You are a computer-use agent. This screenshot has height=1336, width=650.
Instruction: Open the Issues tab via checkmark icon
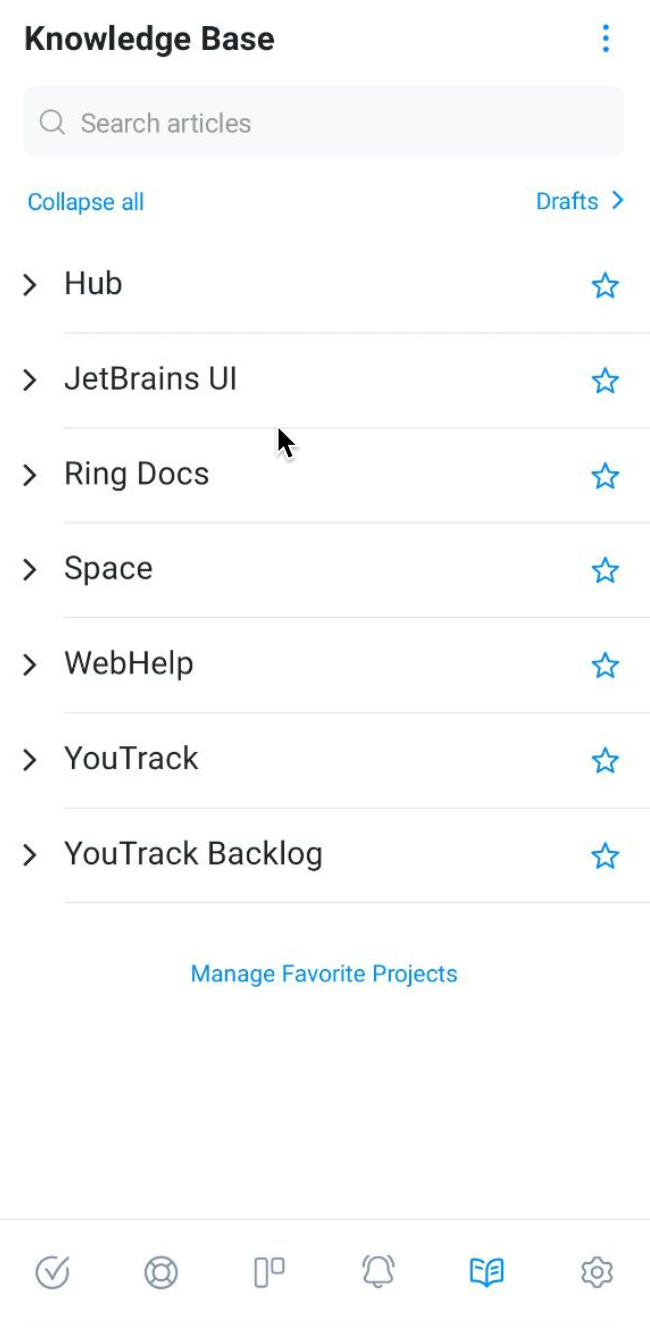pyautogui.click(x=51, y=1273)
